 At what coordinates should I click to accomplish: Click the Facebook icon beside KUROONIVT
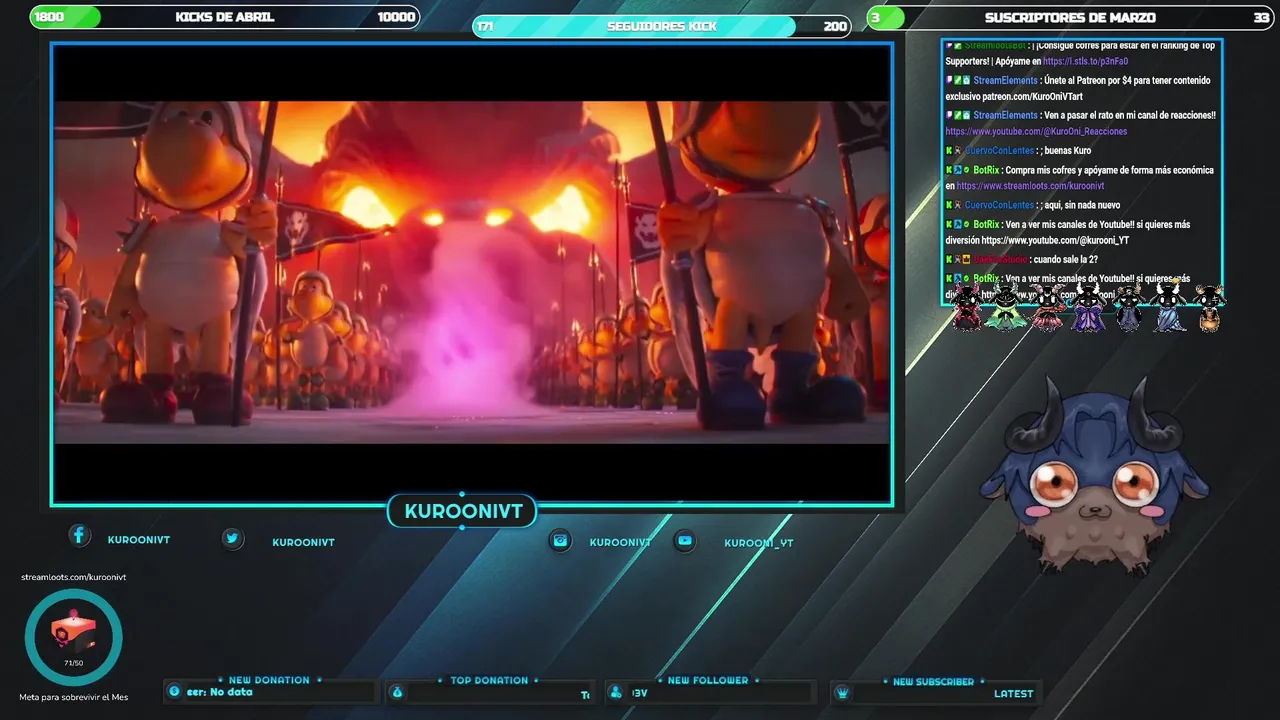pyautogui.click(x=80, y=536)
